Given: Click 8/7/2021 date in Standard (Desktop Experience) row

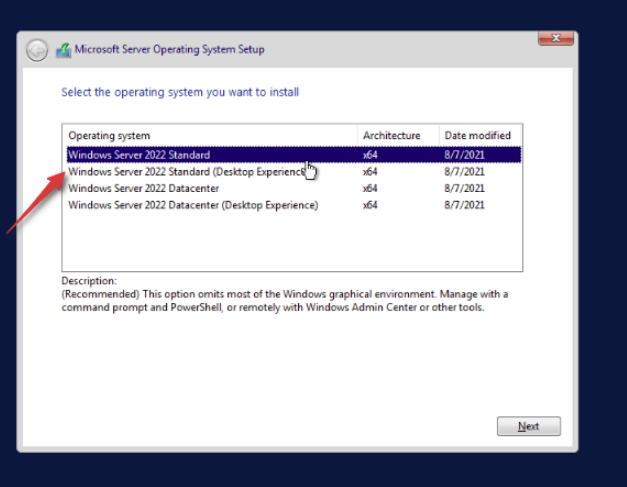Looking at the screenshot, I should click(x=464, y=172).
